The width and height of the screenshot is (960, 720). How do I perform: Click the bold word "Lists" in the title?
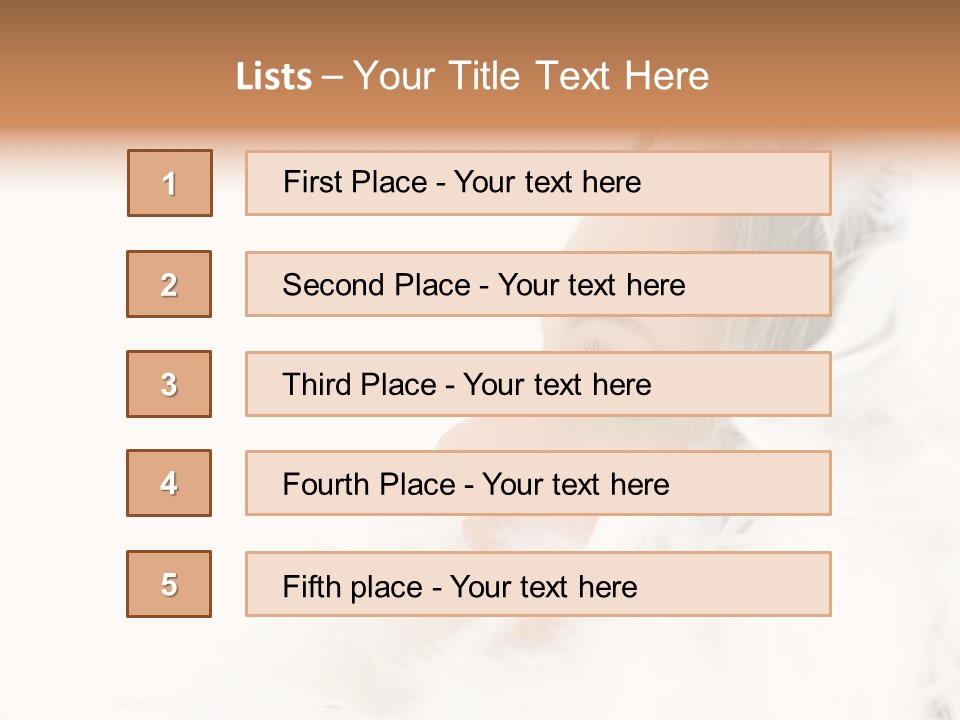click(x=274, y=77)
